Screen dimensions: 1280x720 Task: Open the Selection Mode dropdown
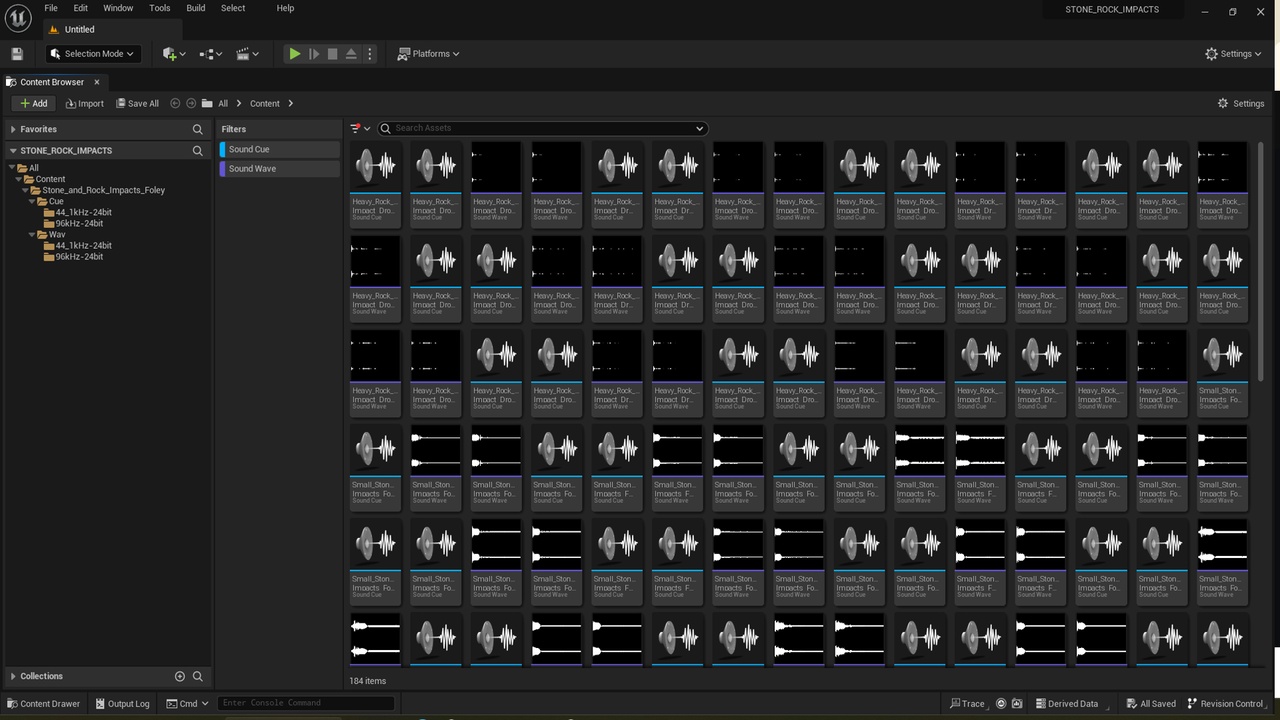tap(93, 54)
